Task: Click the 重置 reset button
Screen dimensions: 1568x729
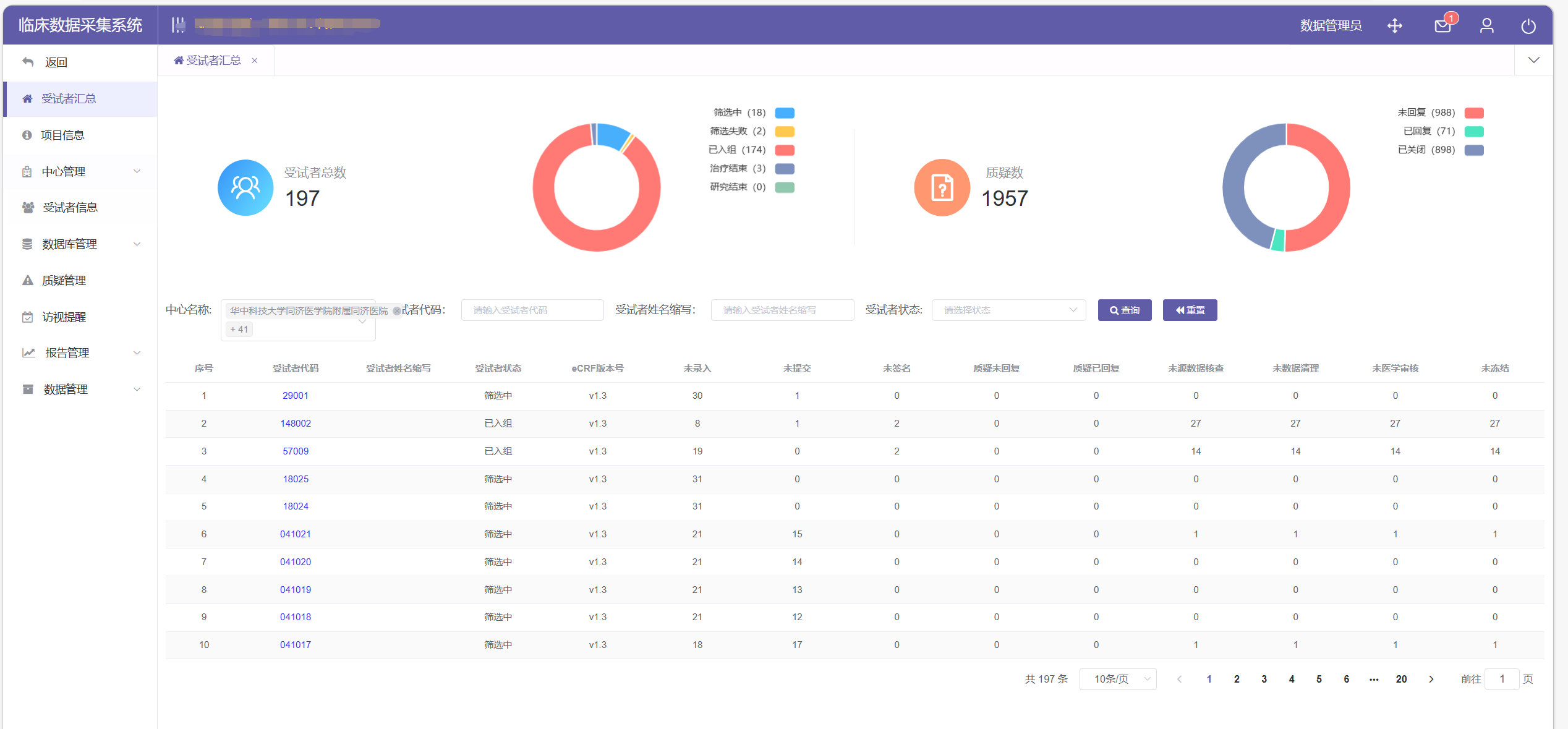Action: [1190, 310]
